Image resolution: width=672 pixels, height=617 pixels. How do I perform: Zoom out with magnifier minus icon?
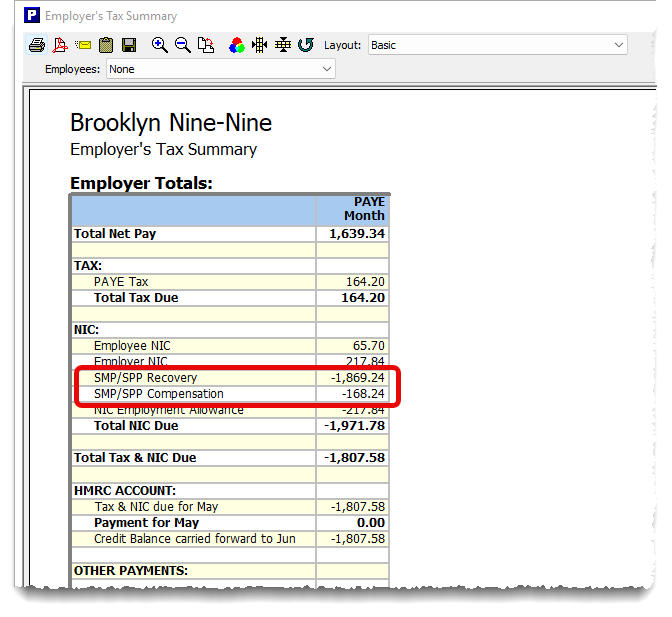pyautogui.click(x=183, y=45)
